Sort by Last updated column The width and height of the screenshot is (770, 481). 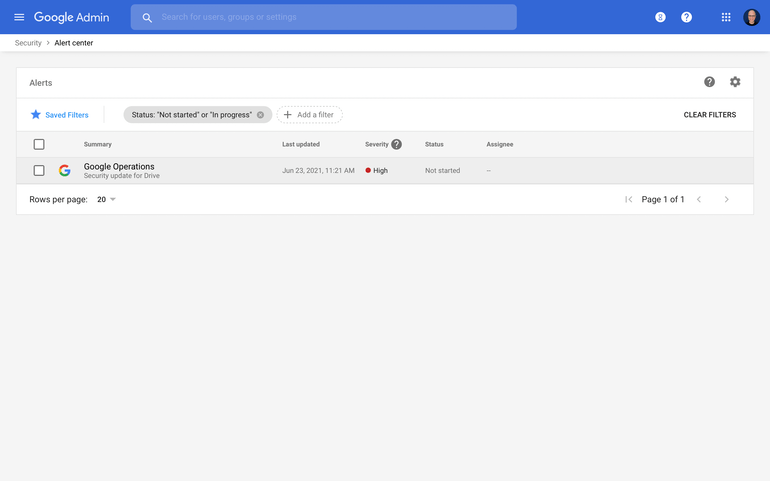pos(301,144)
